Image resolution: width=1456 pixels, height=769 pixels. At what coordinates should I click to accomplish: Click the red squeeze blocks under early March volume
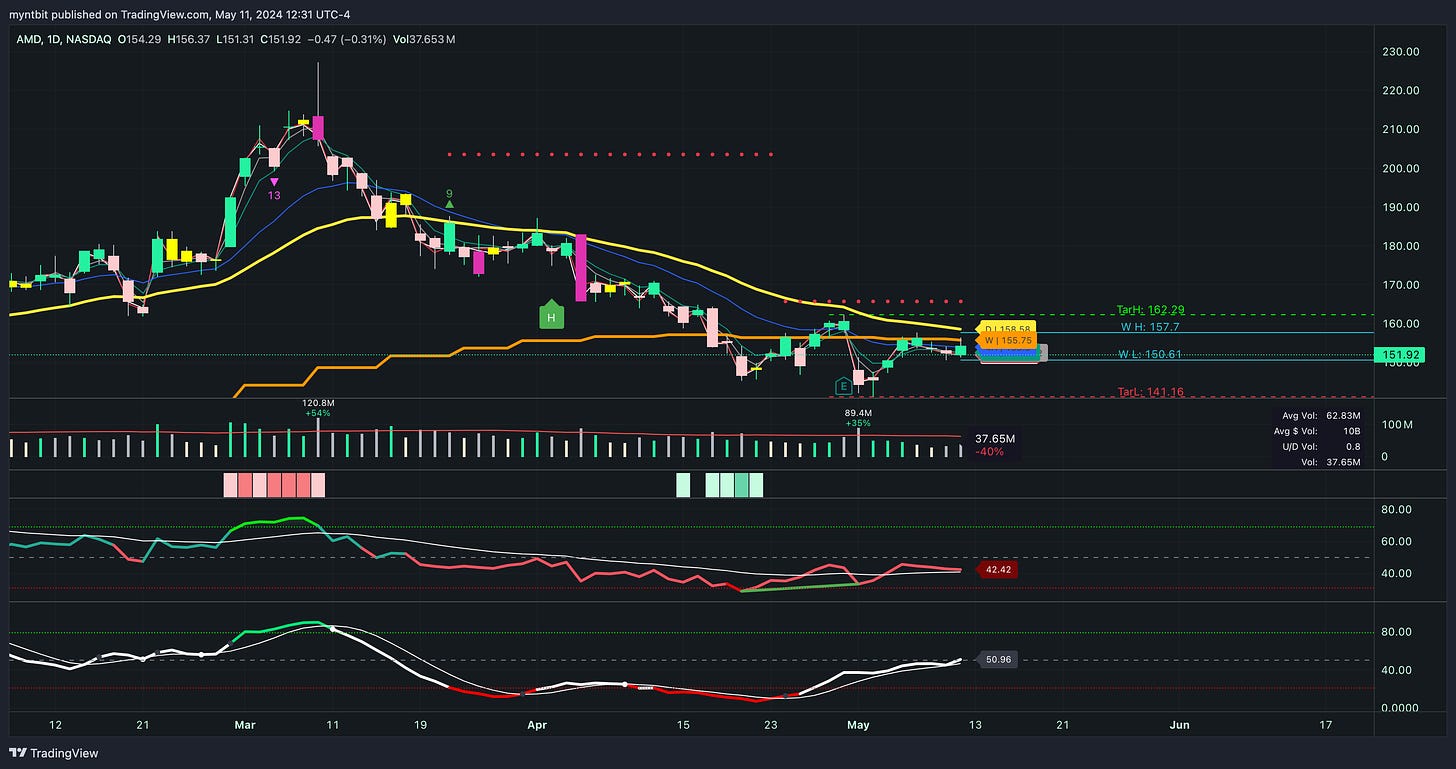tap(274, 485)
